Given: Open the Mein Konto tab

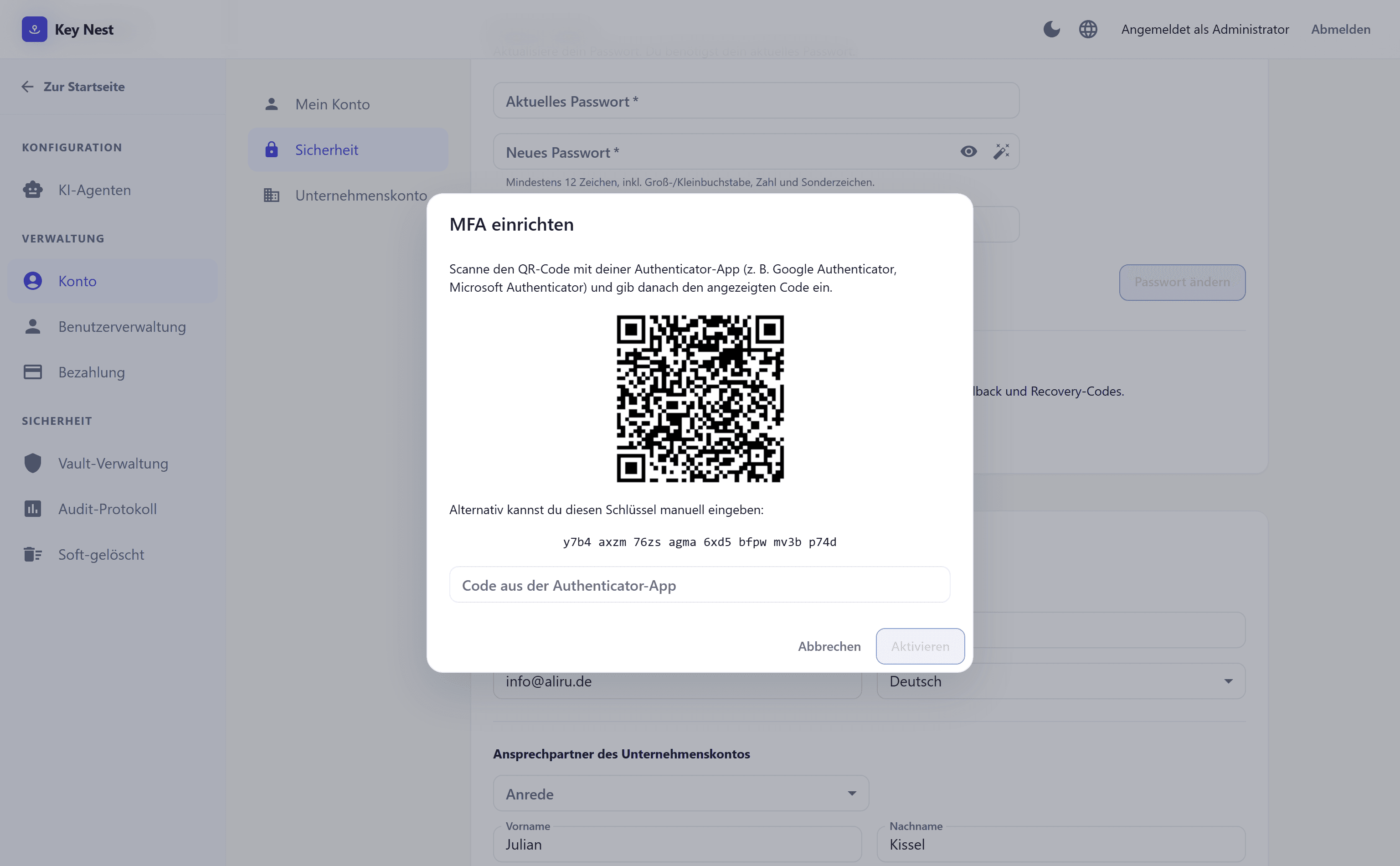Looking at the screenshot, I should point(348,104).
